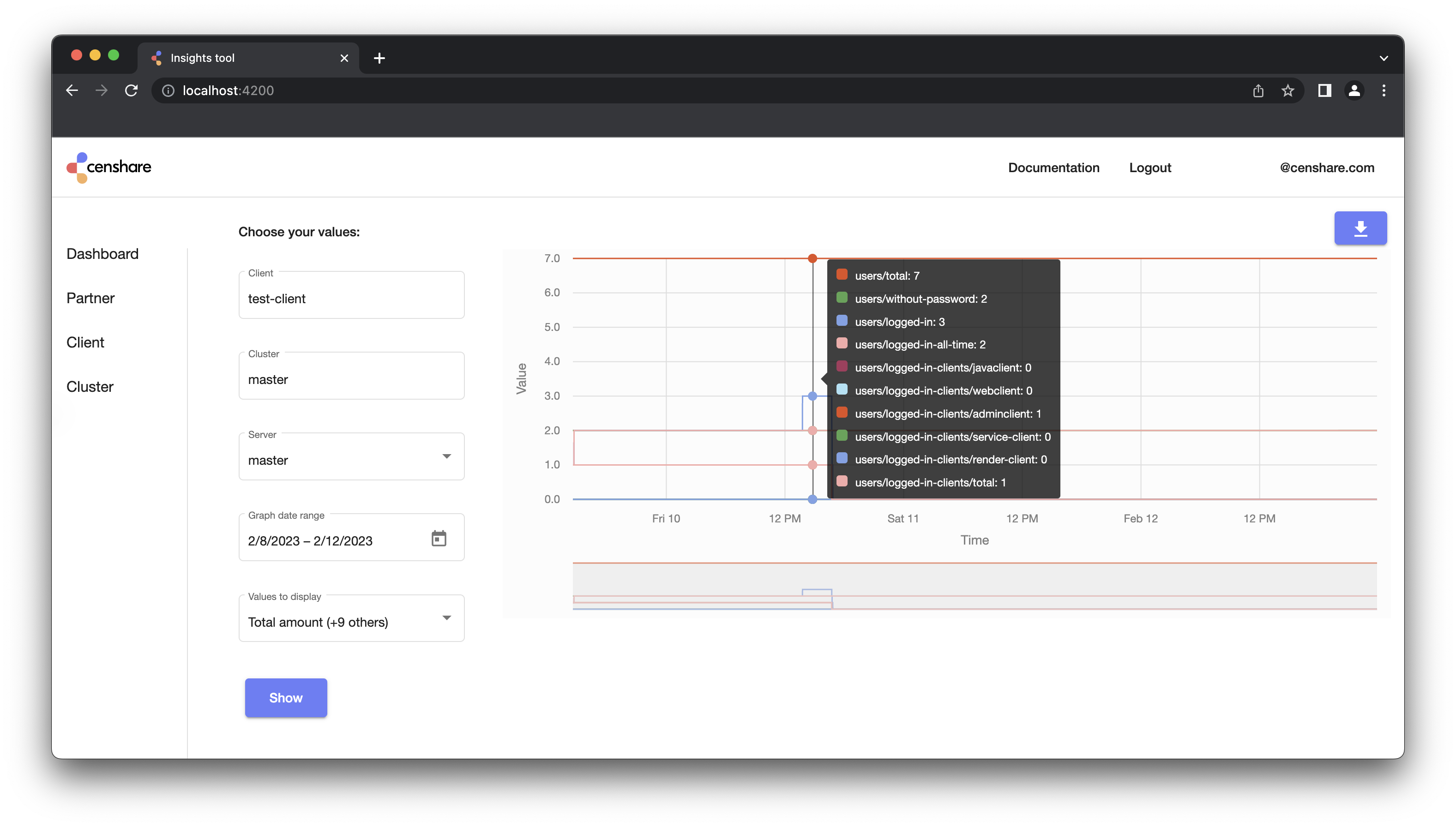
Task: Open the date range calendar picker
Action: [439, 539]
